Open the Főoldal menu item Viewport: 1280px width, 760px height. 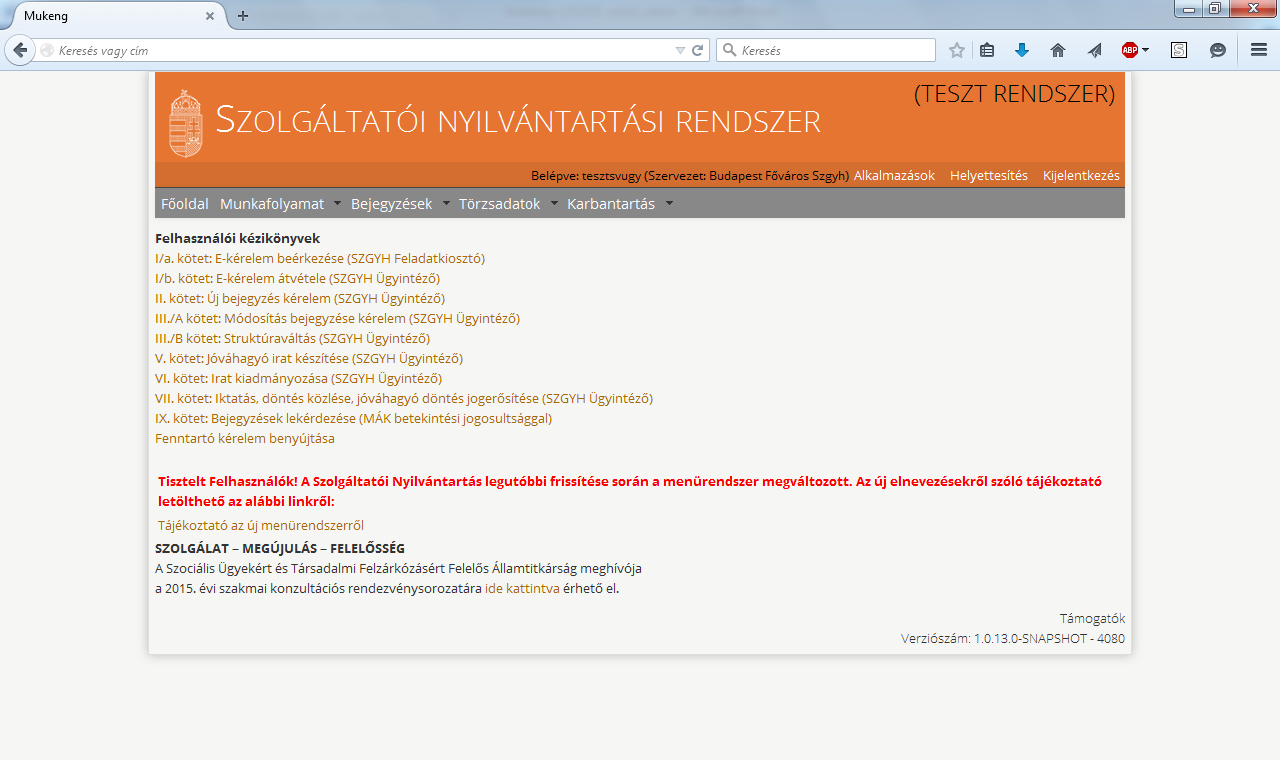[185, 204]
